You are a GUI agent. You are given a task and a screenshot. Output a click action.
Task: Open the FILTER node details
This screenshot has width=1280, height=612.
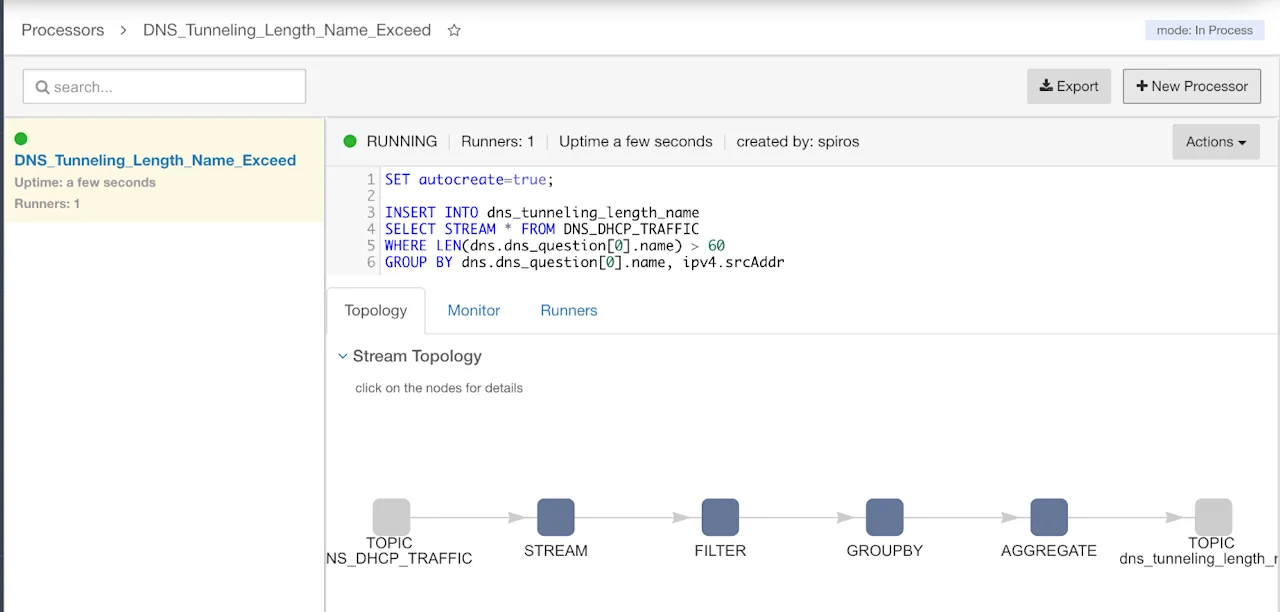[720, 517]
